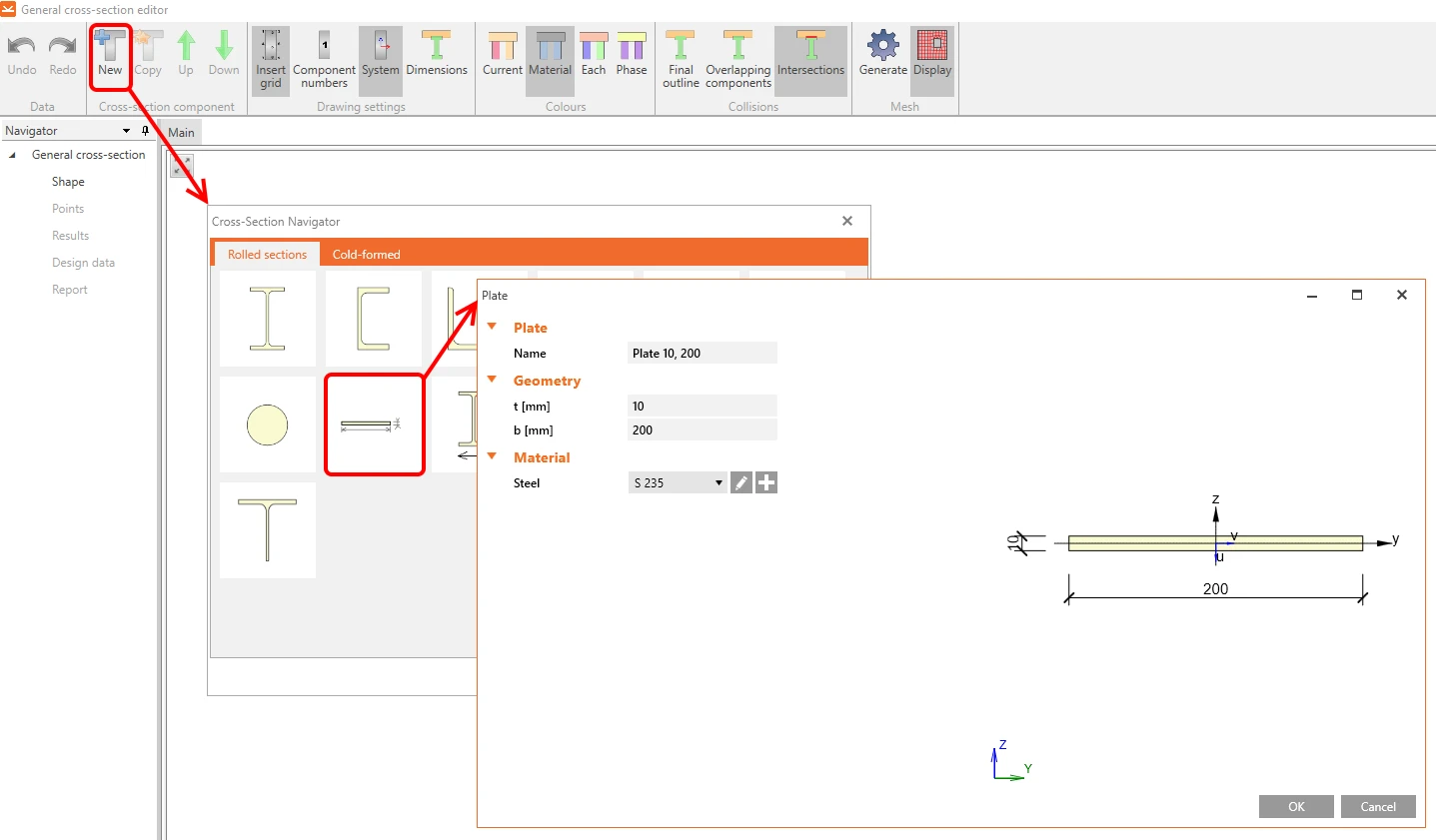1436x840 pixels.
Task: Collapse the Plate group
Action: pyautogui.click(x=492, y=327)
